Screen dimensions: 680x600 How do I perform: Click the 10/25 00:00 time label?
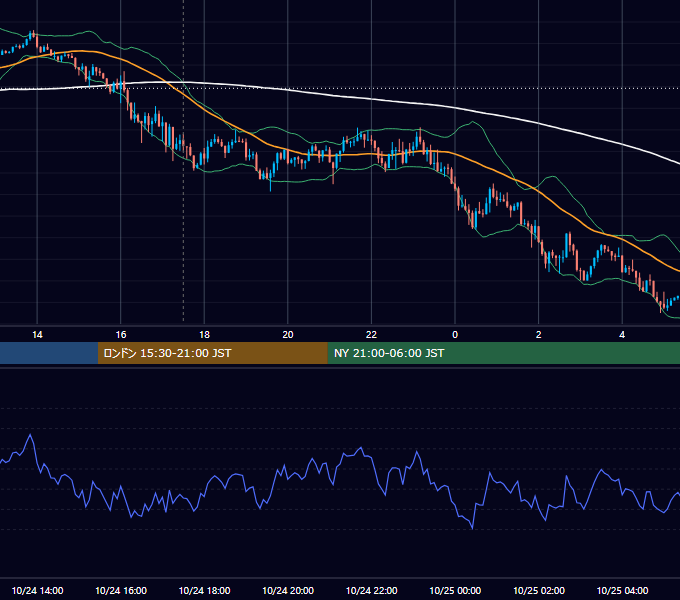pyautogui.click(x=455, y=590)
